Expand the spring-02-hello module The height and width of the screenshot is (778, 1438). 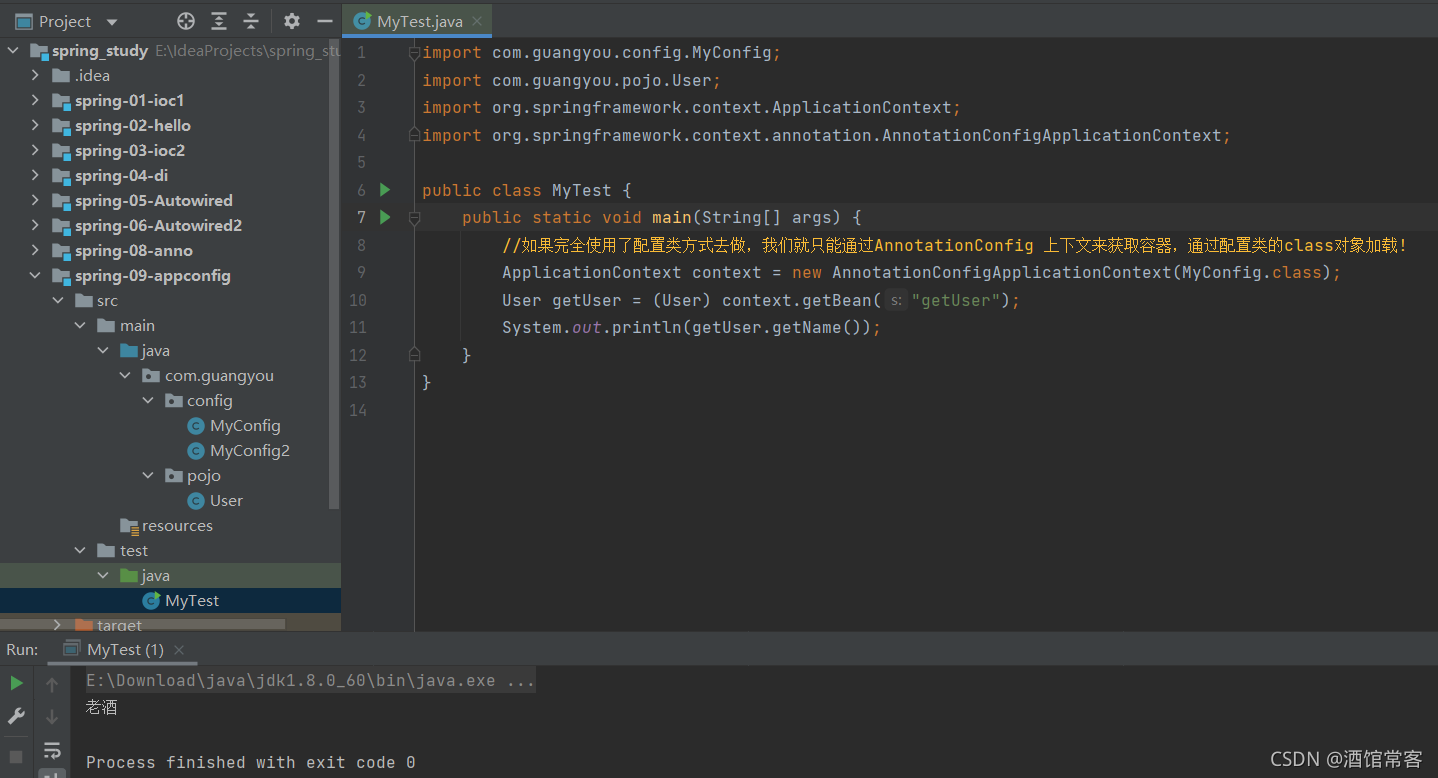click(x=36, y=126)
